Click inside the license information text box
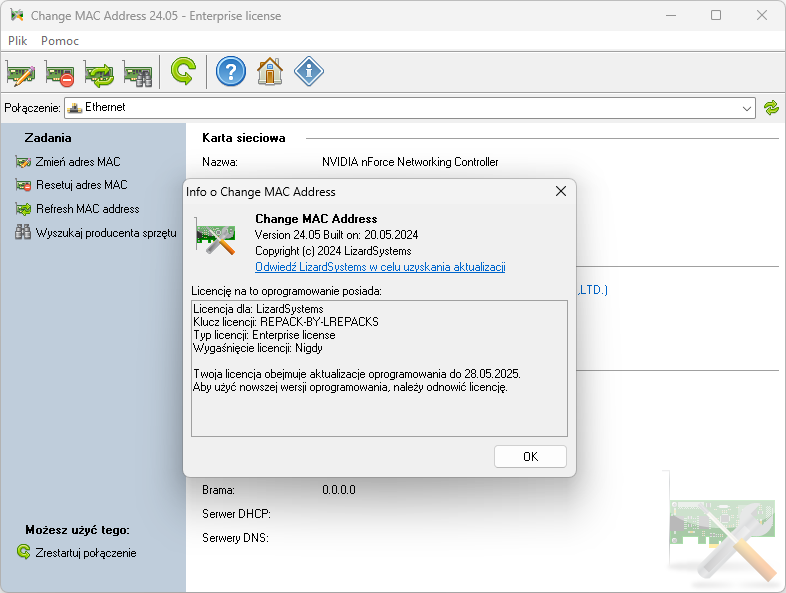This screenshot has width=786, height=593. [x=379, y=368]
